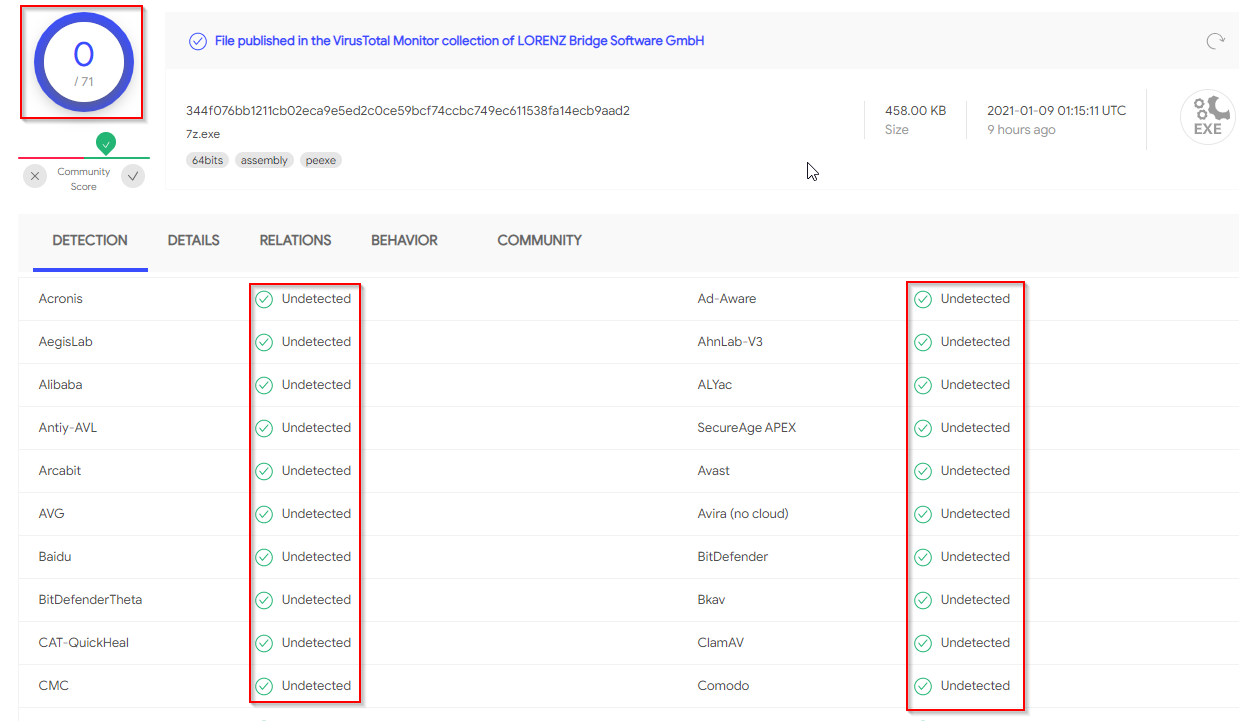Click the Undetected check icon for Avast
The image size is (1239, 721).
click(923, 471)
